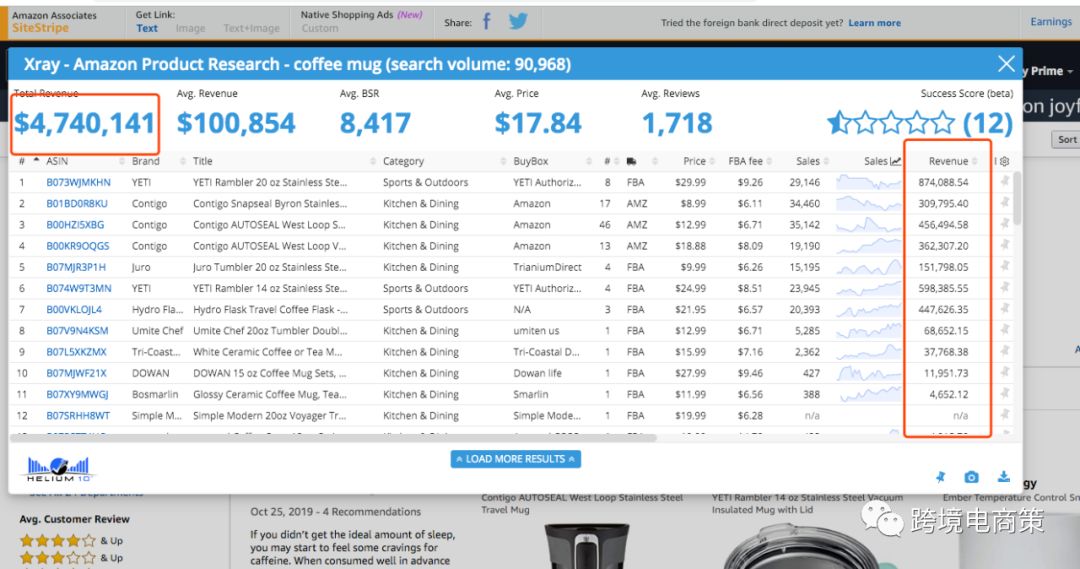
Task: Open Sort dropdown on Amazon page
Action: [1066, 139]
